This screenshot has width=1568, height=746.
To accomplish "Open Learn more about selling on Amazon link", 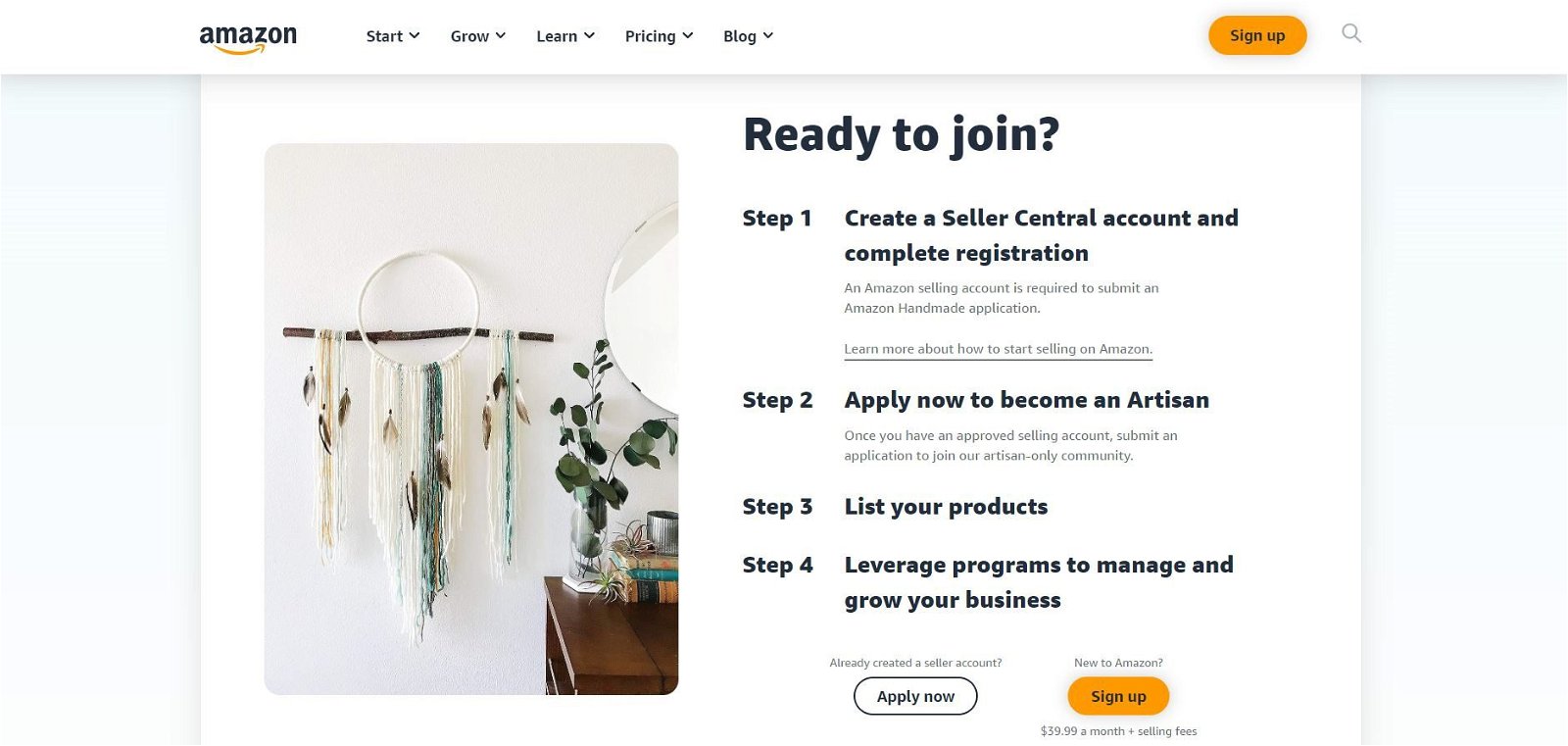I will (998, 349).
